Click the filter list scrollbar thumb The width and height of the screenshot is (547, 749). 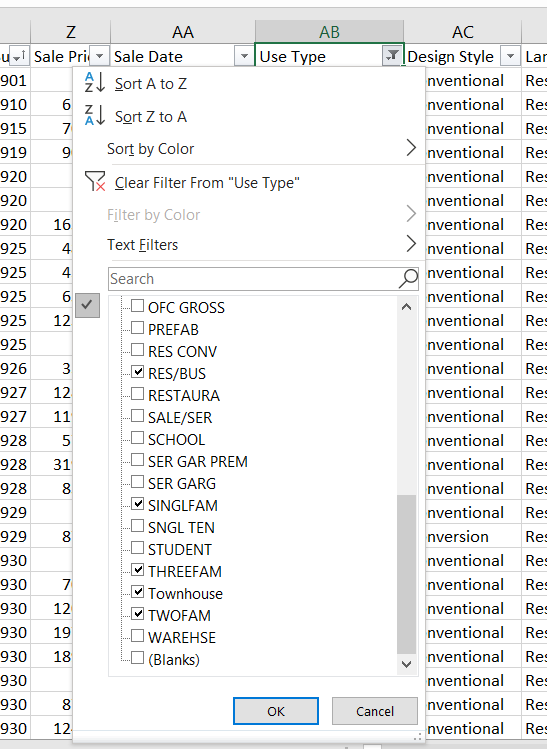(x=407, y=574)
